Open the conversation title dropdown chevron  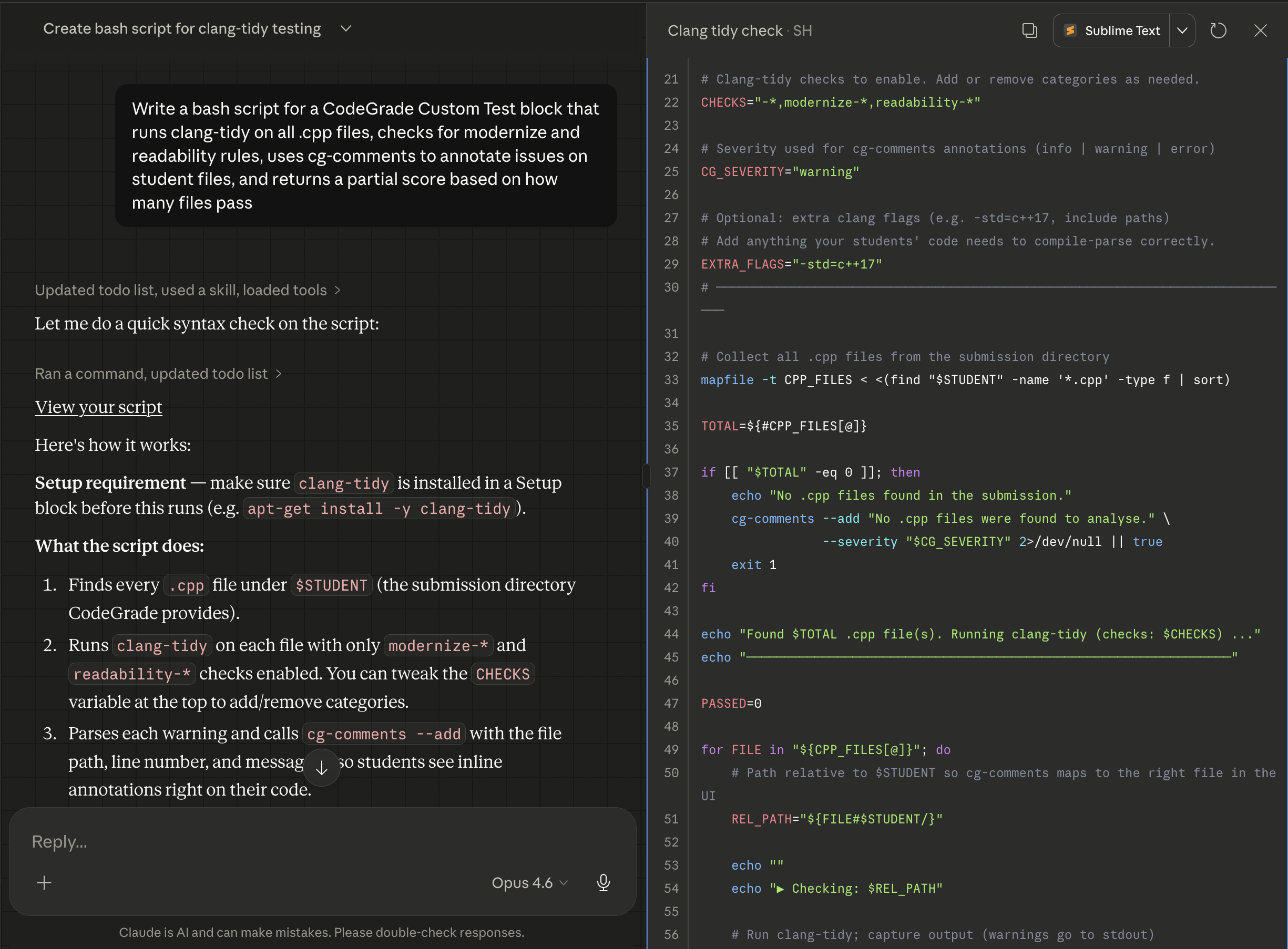[345, 29]
